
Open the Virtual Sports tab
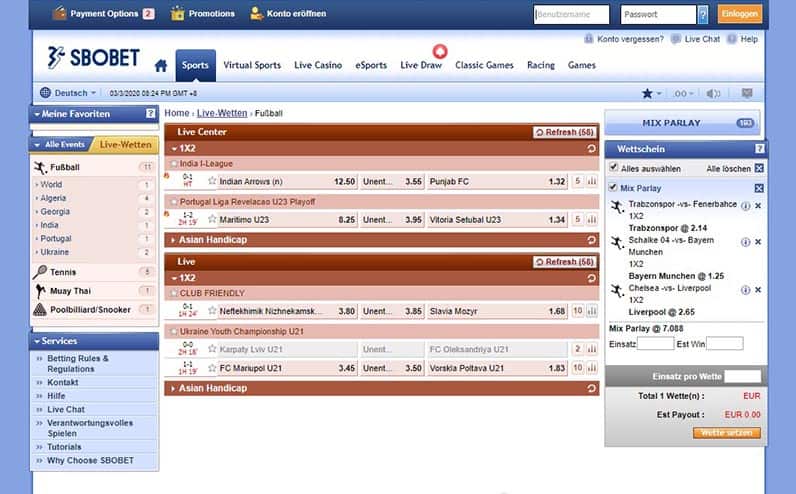coord(252,65)
